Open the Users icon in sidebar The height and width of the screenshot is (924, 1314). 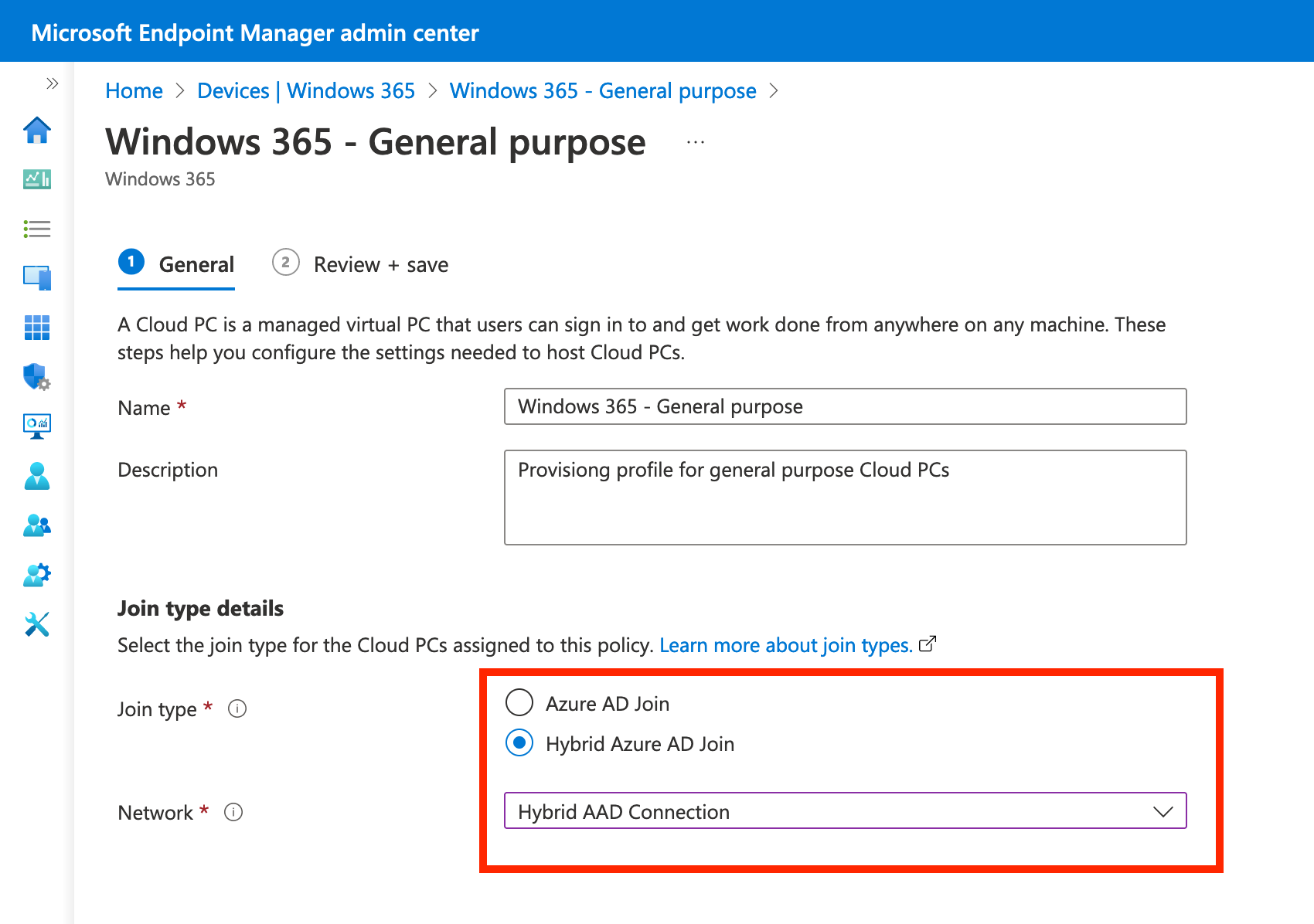pyautogui.click(x=37, y=476)
